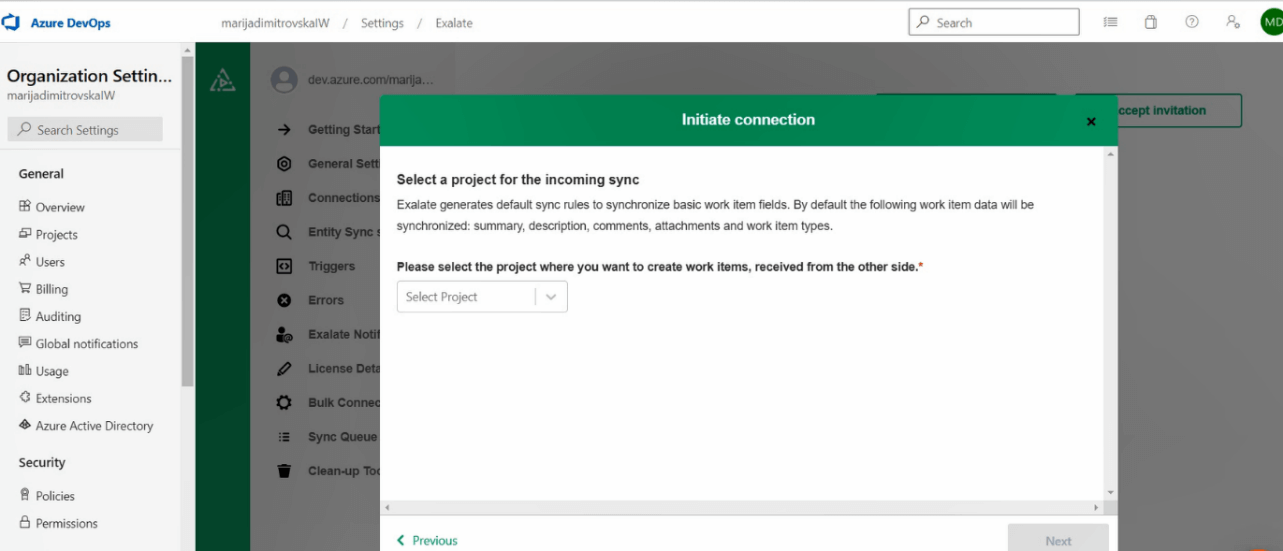The height and width of the screenshot is (551, 1283).
Task: Click the dialog's horizontal scrollbar track
Action: 749,508
